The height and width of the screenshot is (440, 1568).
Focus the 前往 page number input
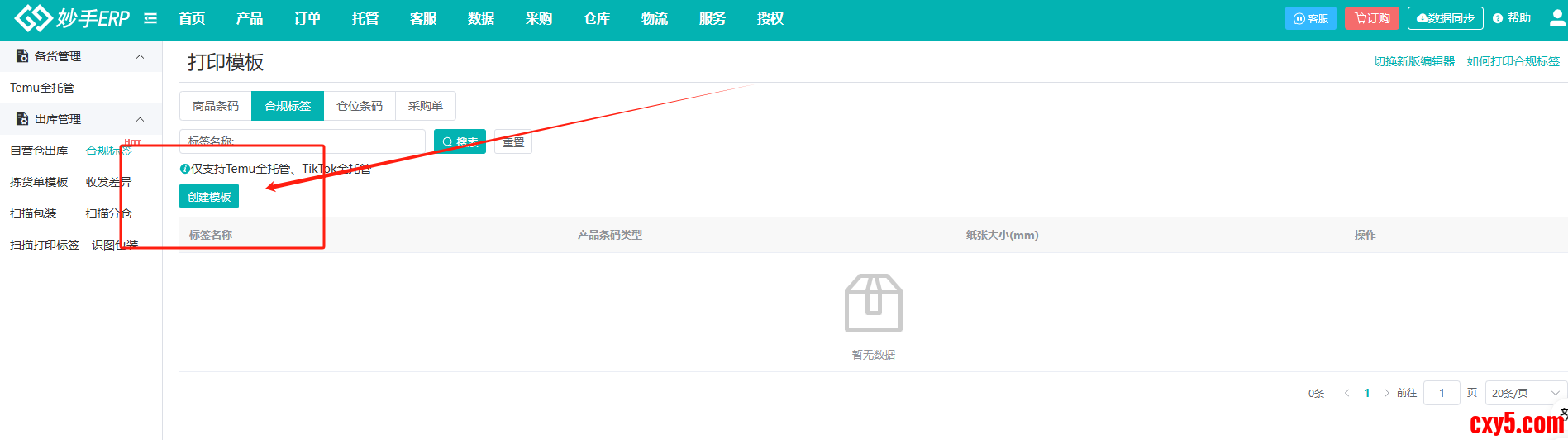pyautogui.click(x=1442, y=393)
